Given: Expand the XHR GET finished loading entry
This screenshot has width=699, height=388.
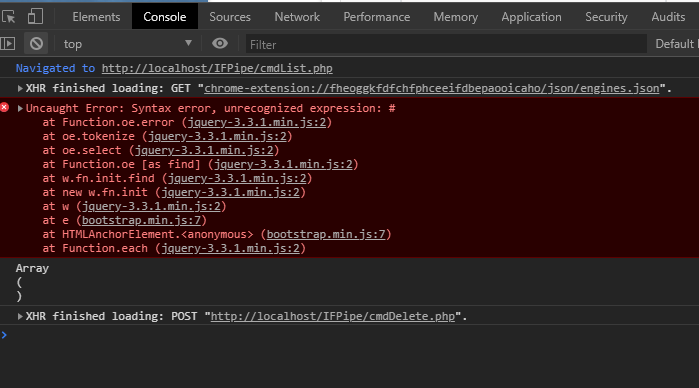Looking at the screenshot, I should (x=20, y=88).
